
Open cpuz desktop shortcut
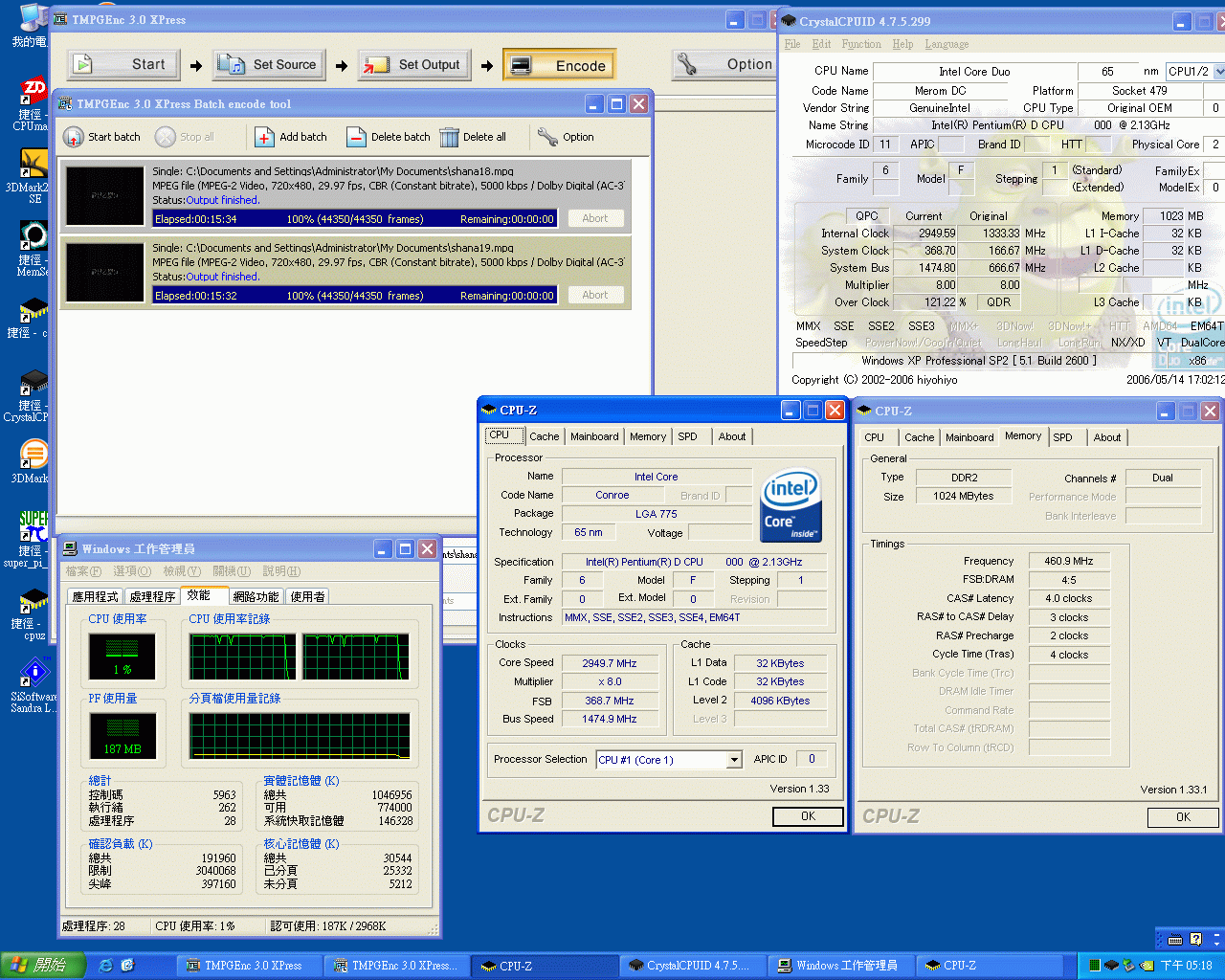pyautogui.click(x=33, y=612)
